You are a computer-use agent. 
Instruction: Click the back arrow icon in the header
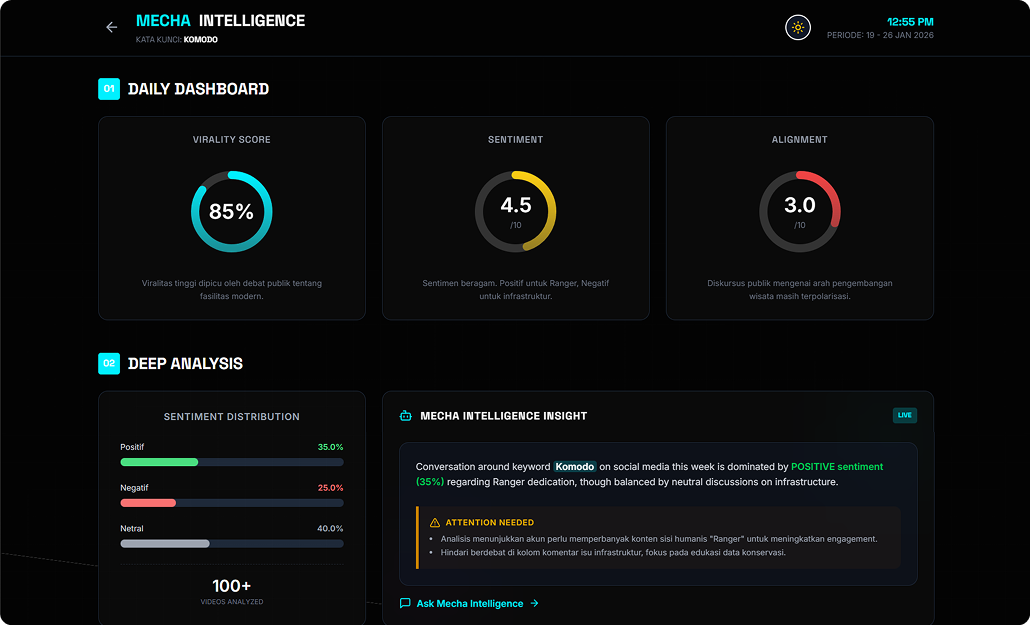(110, 27)
